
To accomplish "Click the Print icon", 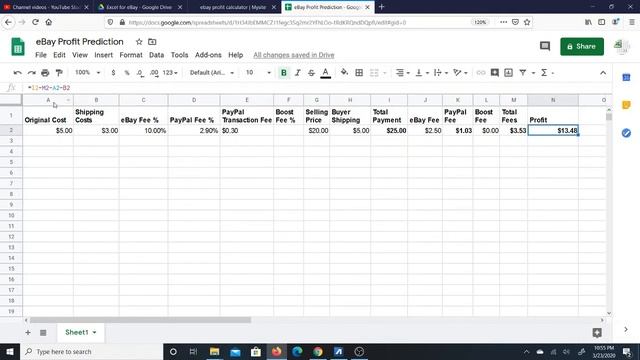I will (x=45, y=73).
